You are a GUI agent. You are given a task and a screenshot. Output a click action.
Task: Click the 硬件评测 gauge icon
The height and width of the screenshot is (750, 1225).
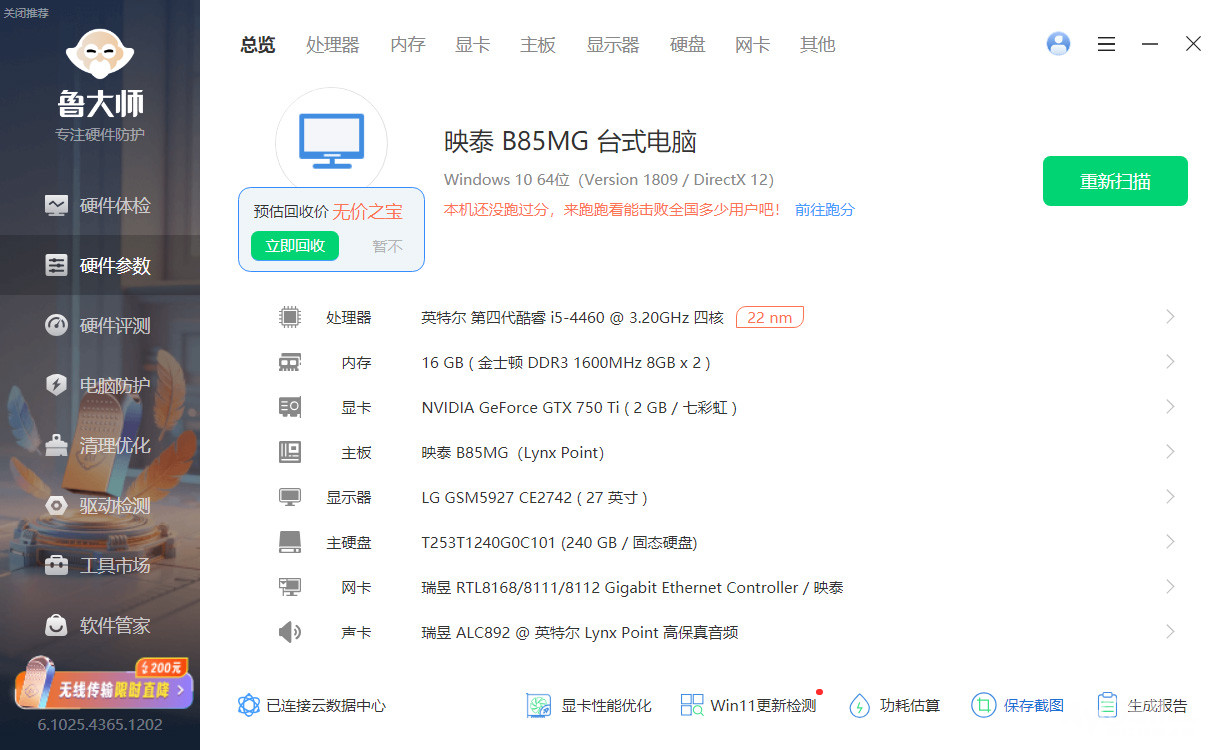[x=57, y=326]
